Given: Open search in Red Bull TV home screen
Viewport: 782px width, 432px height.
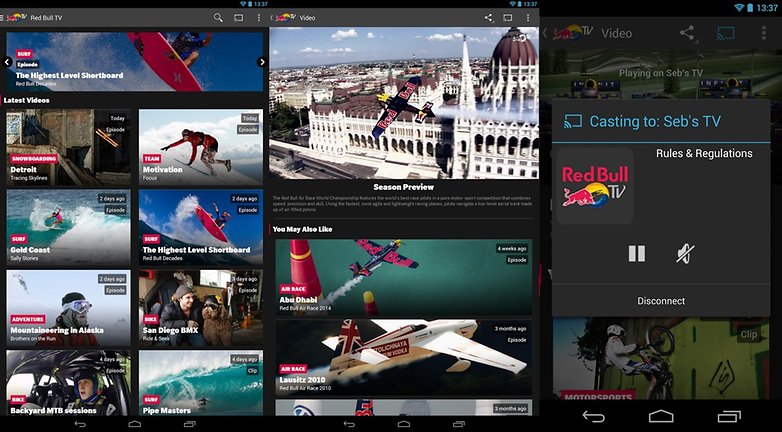Looking at the screenshot, I should (x=218, y=17).
